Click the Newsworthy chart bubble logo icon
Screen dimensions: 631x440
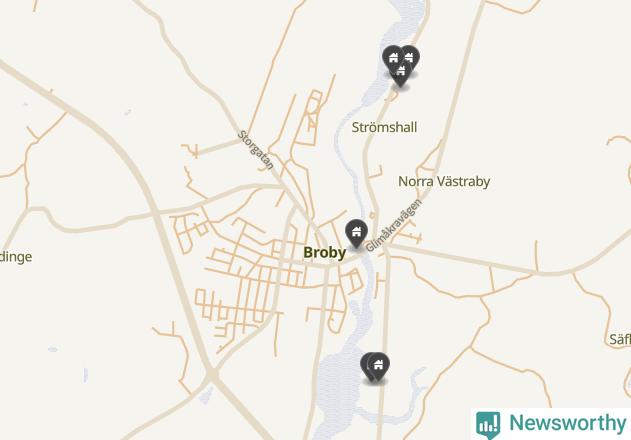coord(488,424)
